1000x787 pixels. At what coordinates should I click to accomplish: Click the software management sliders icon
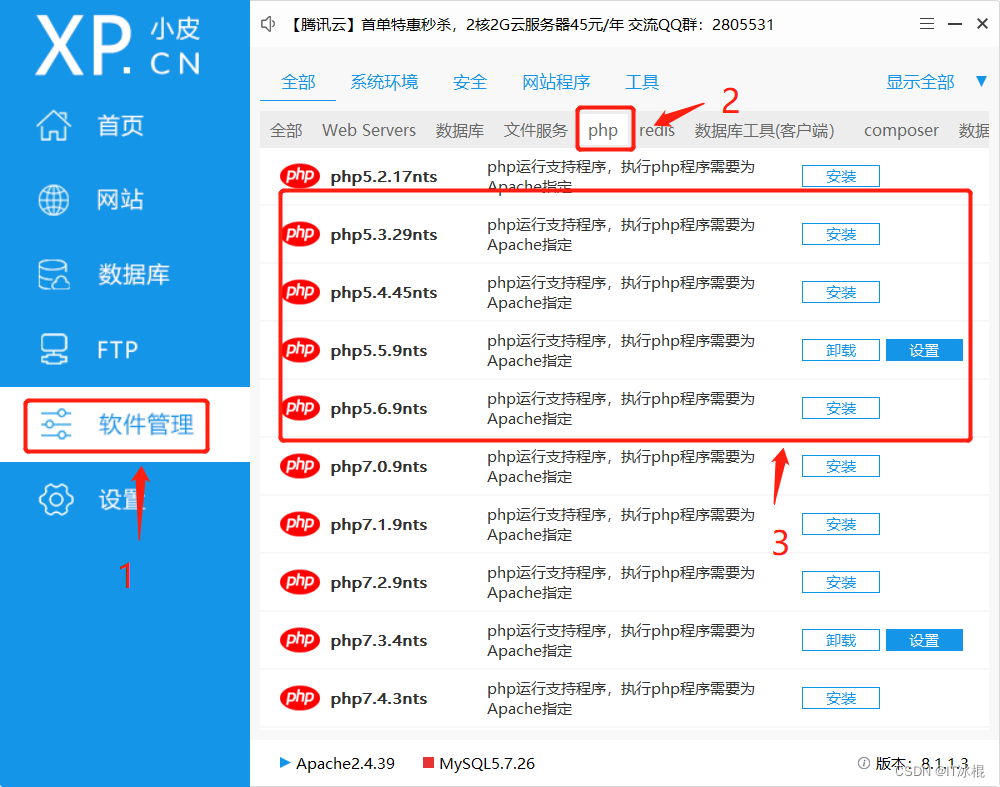click(x=56, y=424)
